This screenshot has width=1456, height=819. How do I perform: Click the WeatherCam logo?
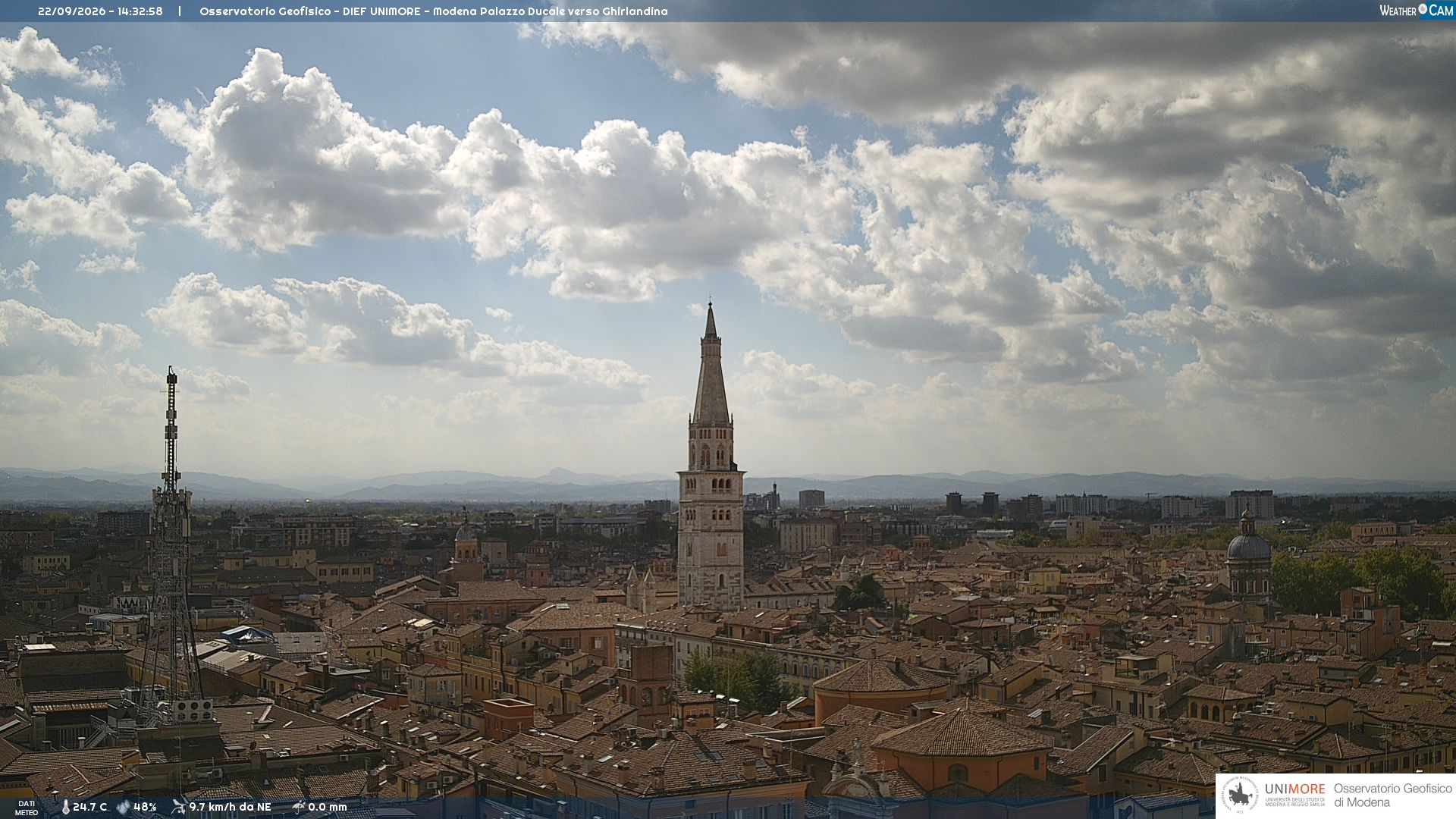(1416, 11)
